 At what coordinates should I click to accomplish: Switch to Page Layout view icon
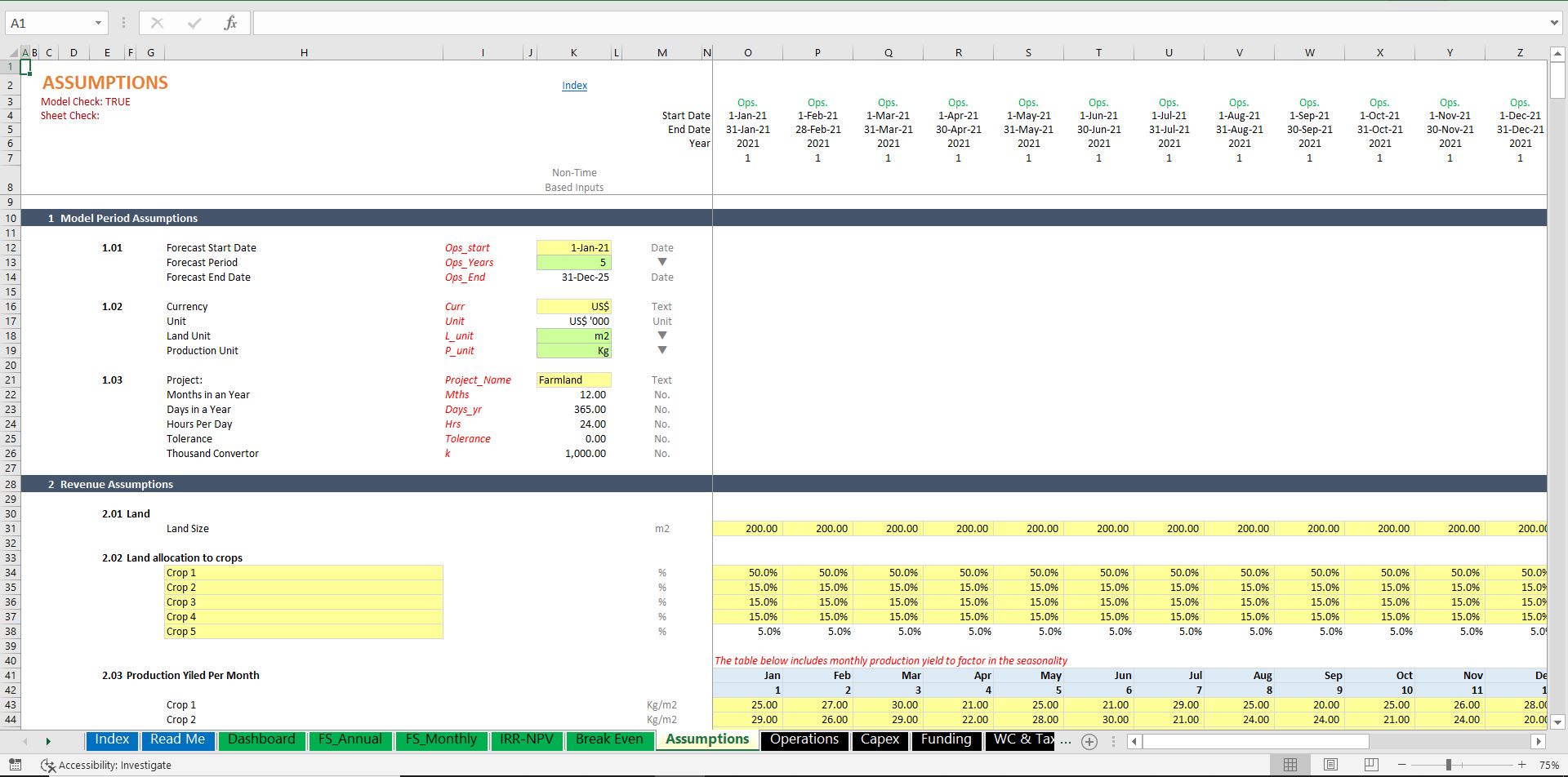(x=1330, y=765)
